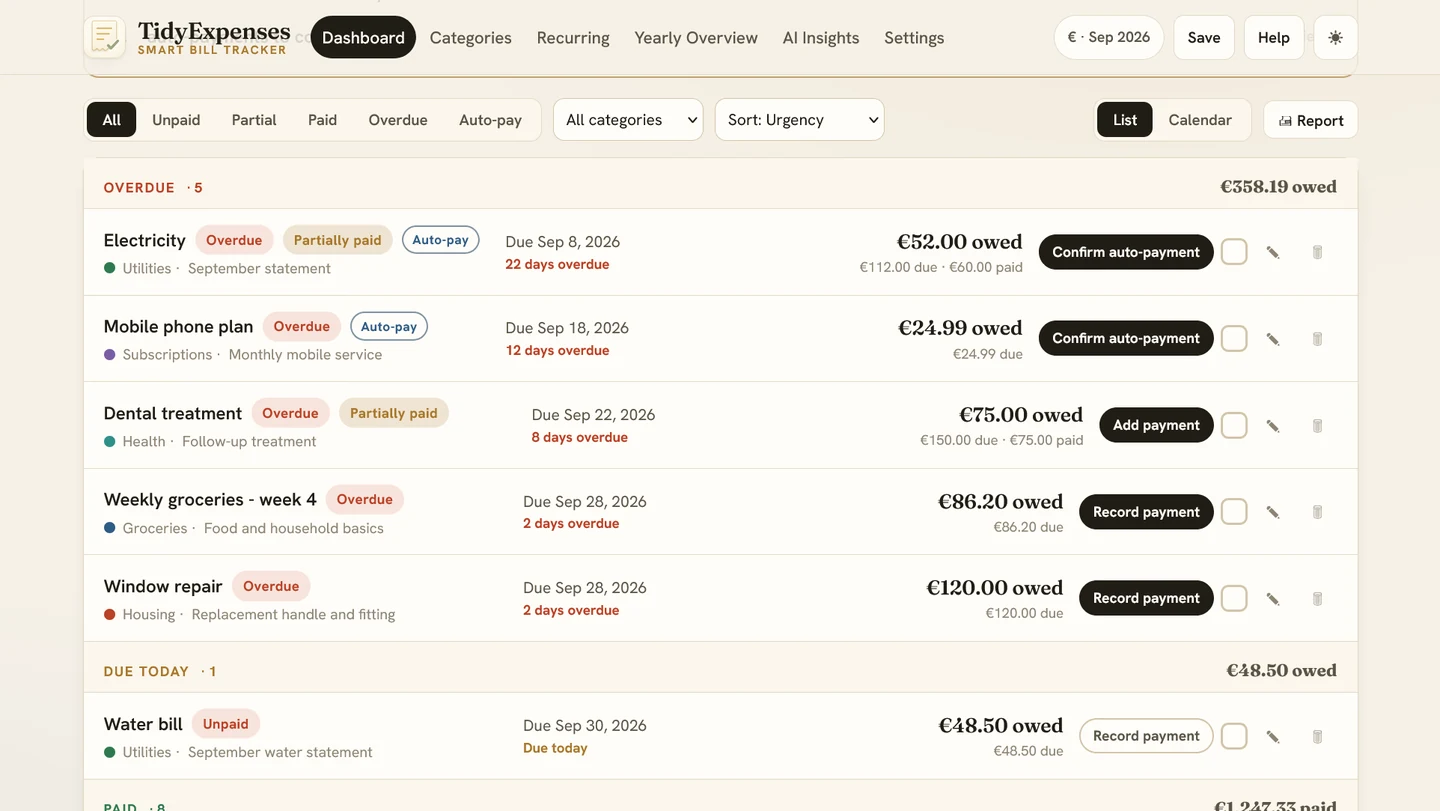Image resolution: width=1440 pixels, height=811 pixels.
Task: Click the Save button
Action: pyautogui.click(x=1204, y=37)
